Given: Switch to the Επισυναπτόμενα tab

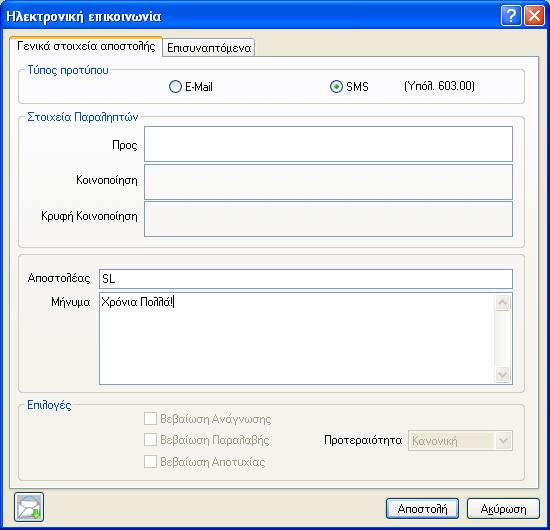Looking at the screenshot, I should pos(209,48).
